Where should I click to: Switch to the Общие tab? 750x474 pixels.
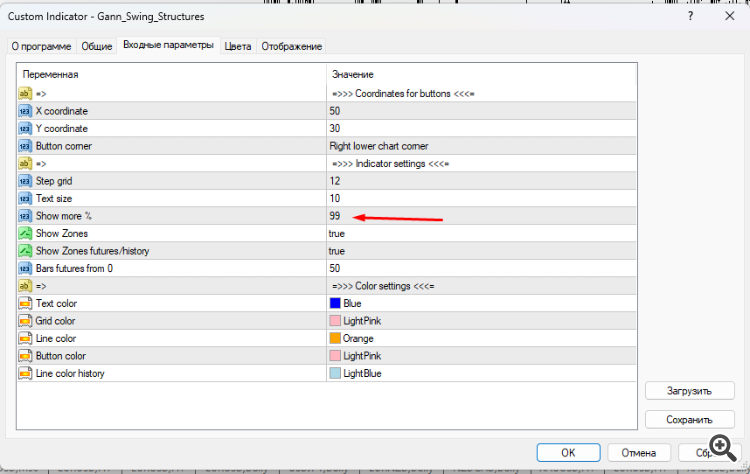(x=97, y=46)
